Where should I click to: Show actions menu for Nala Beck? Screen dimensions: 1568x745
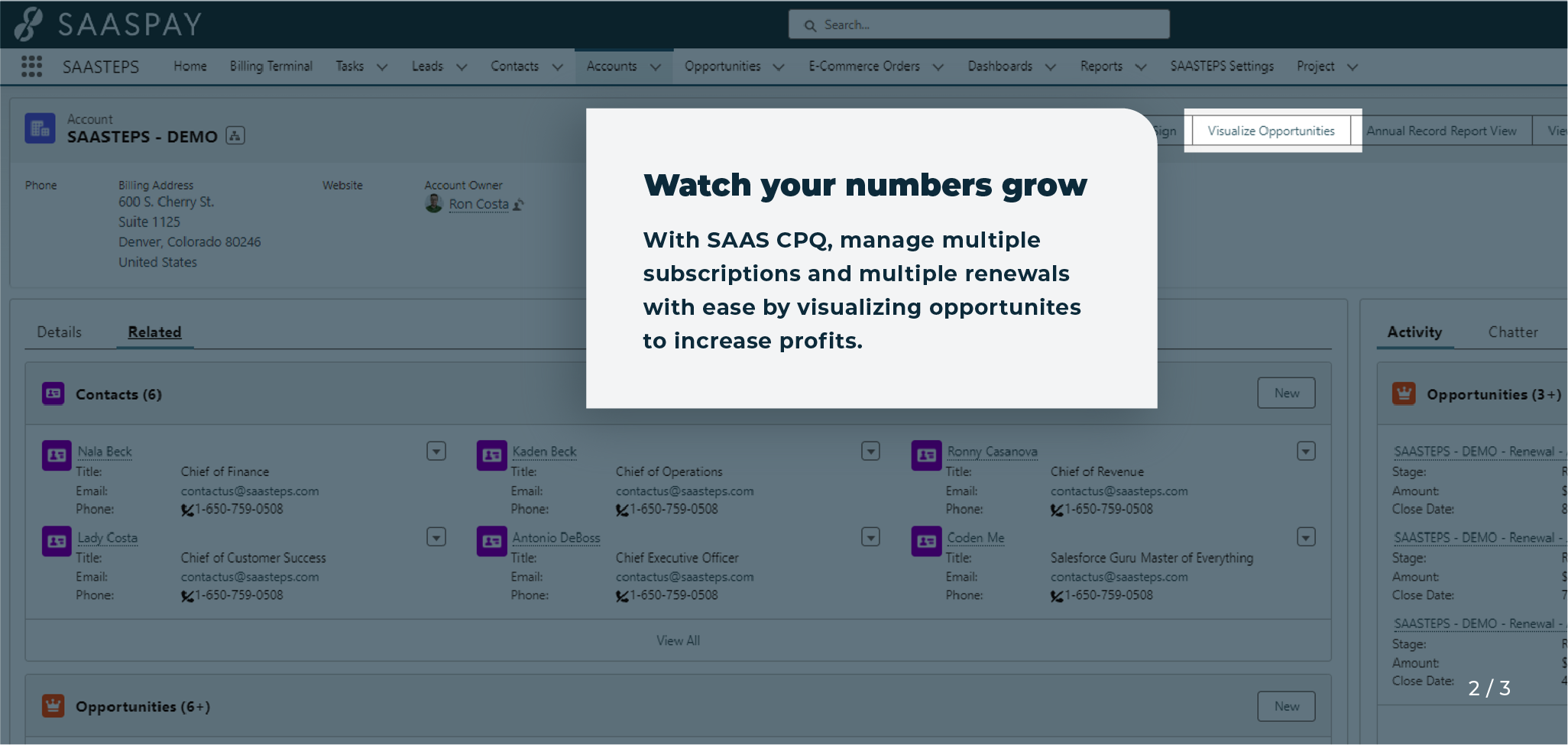436,451
